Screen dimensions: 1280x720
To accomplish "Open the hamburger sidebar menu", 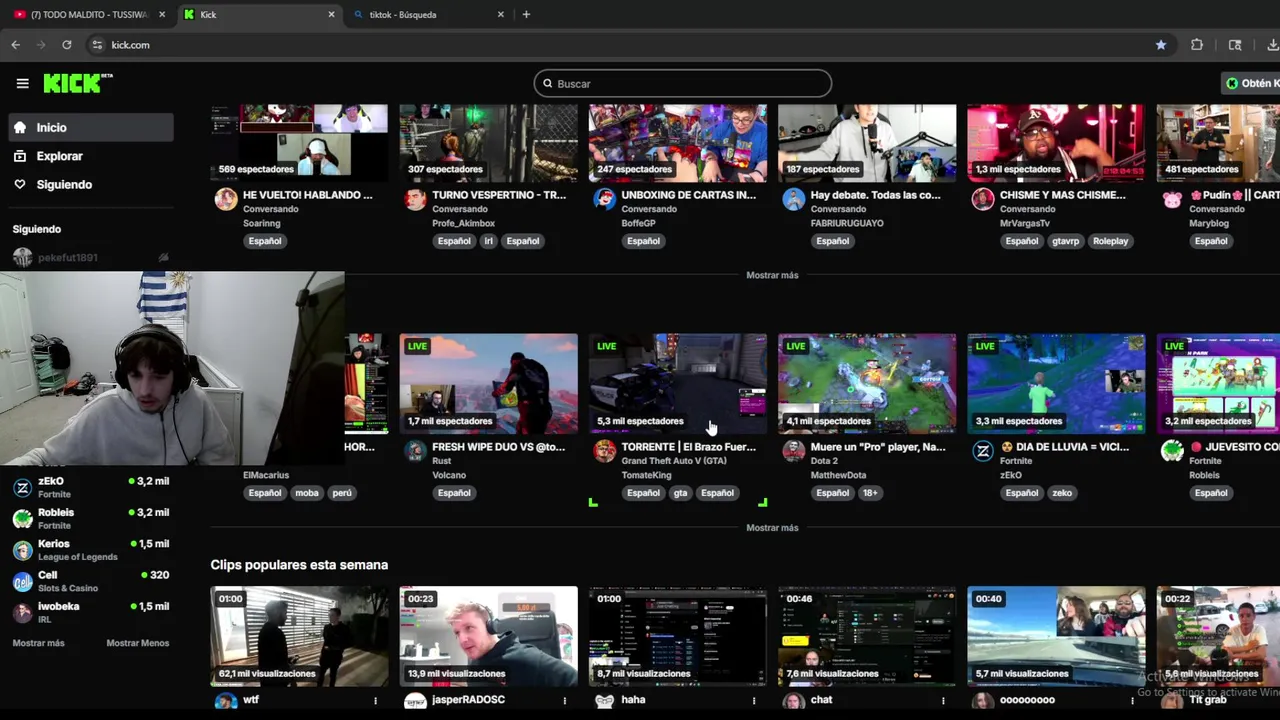I will click(x=22, y=84).
